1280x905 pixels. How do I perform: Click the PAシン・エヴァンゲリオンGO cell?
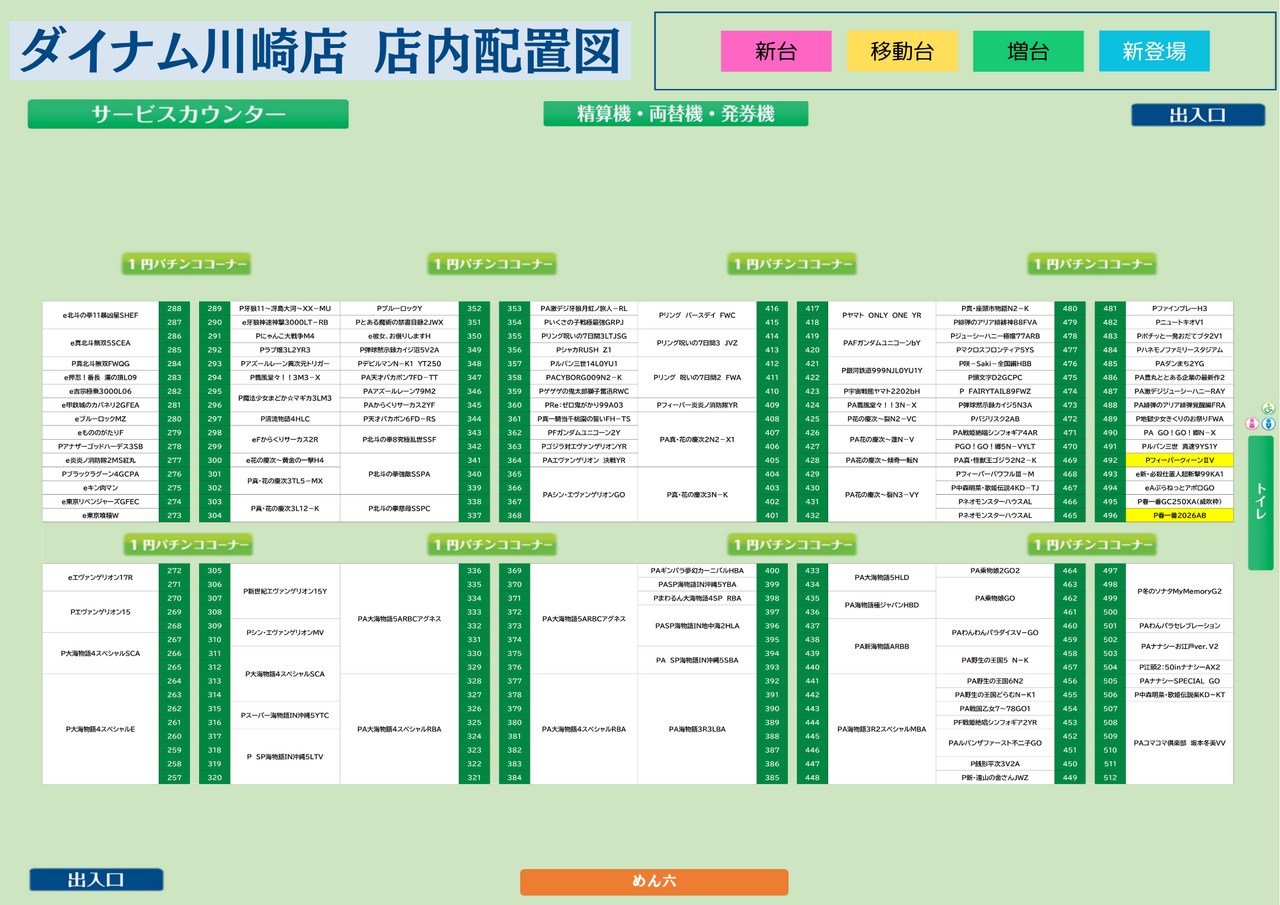584,495
